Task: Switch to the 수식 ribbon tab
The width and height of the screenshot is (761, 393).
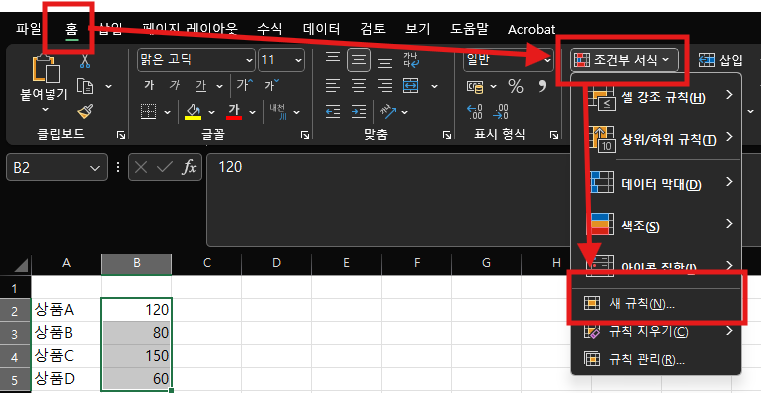Action: point(269,30)
